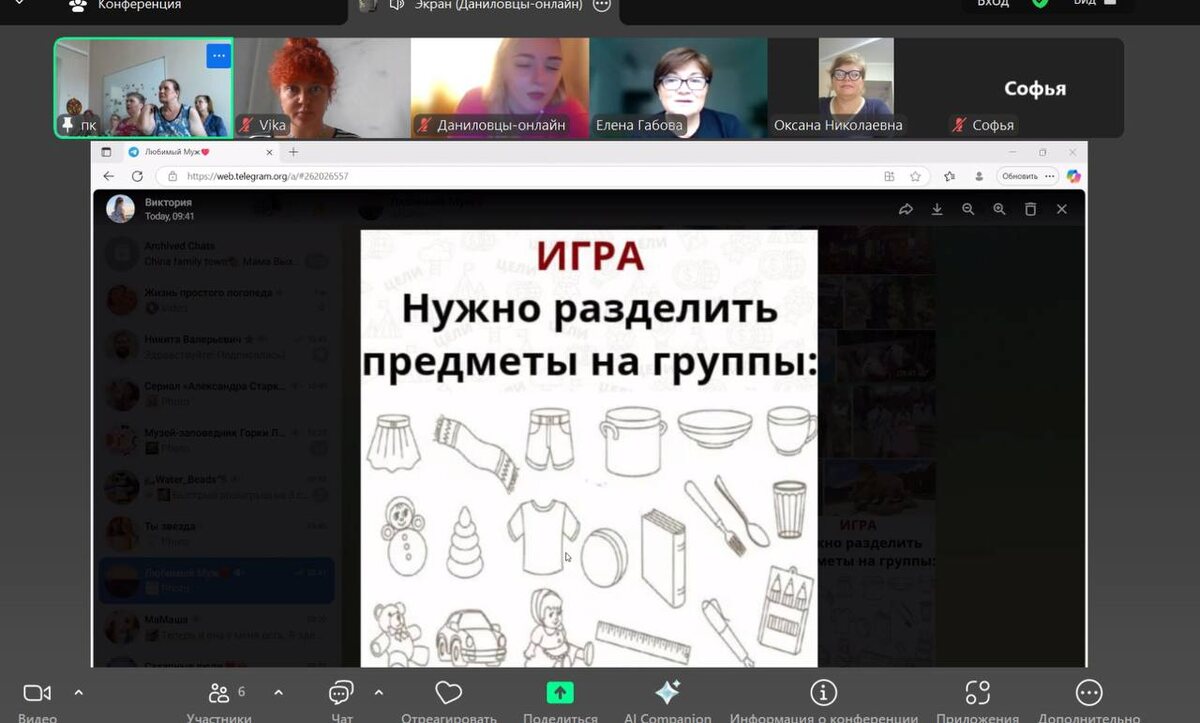The image size is (1200, 723).
Task: Open the Никита Валерьевич chat
Action: (x=216, y=347)
